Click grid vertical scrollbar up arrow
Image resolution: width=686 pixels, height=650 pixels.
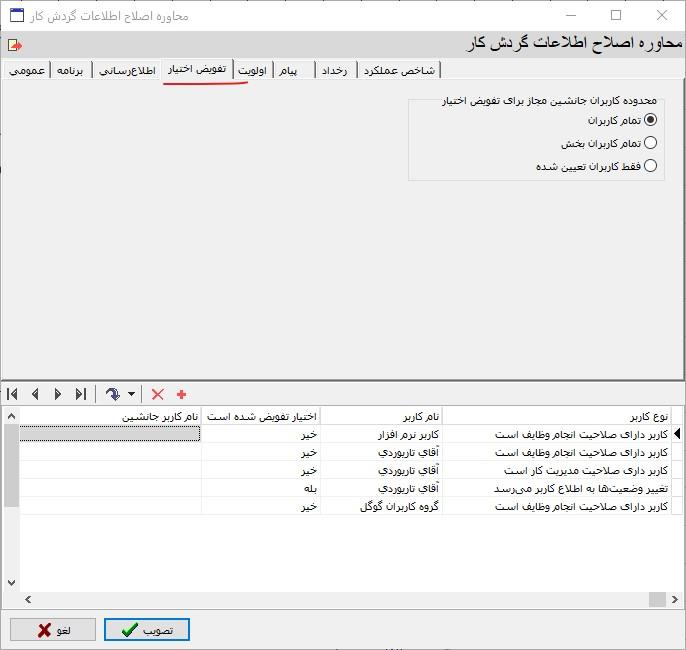pos(12,416)
